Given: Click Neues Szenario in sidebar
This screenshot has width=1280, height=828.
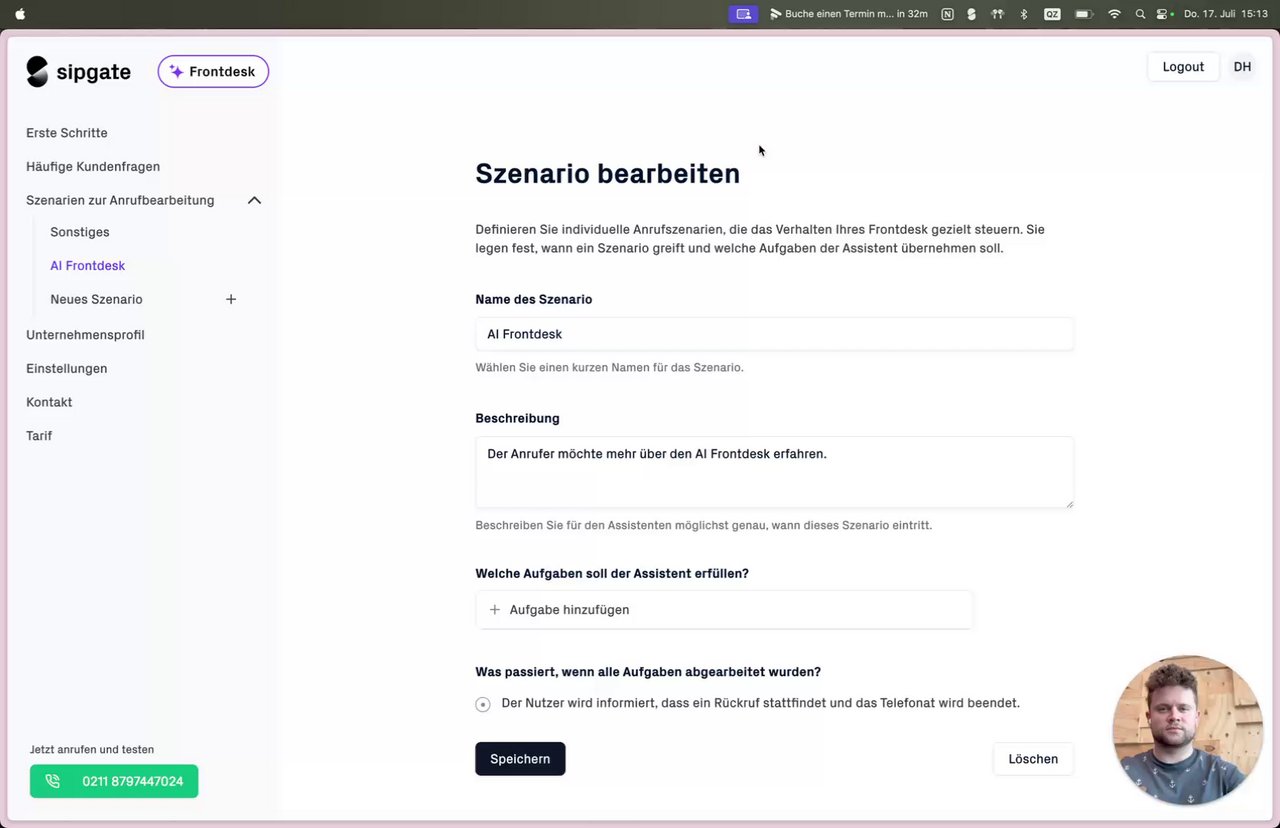Looking at the screenshot, I should pyautogui.click(x=96, y=299).
